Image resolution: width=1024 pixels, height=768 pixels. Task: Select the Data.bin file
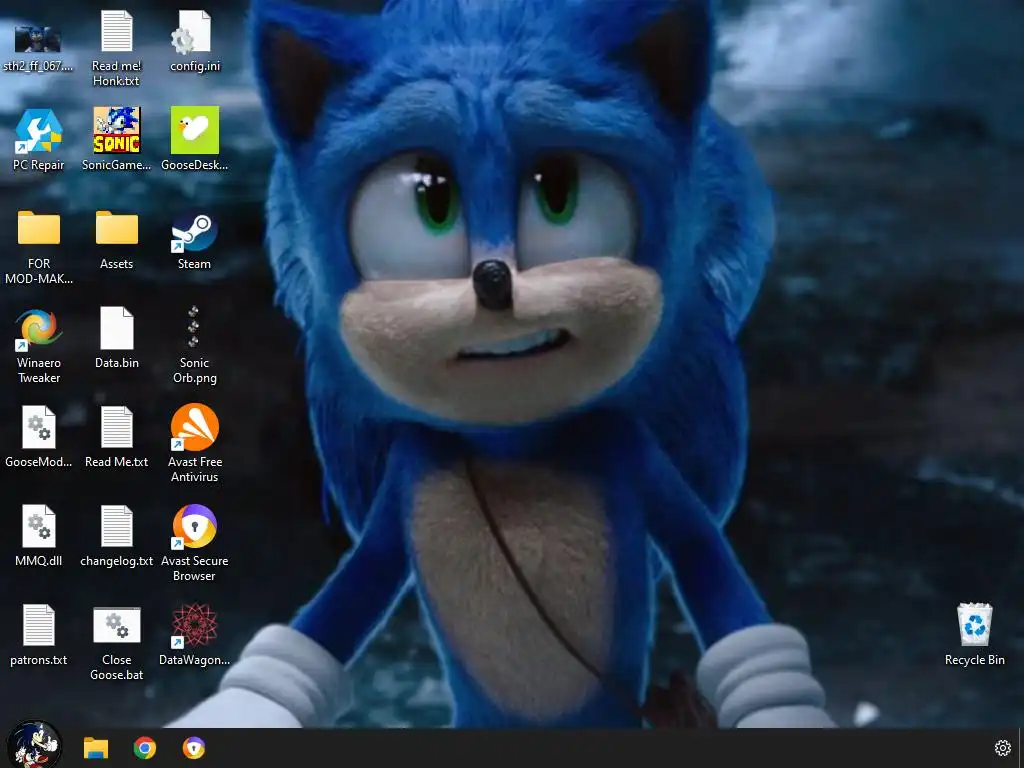pyautogui.click(x=117, y=328)
